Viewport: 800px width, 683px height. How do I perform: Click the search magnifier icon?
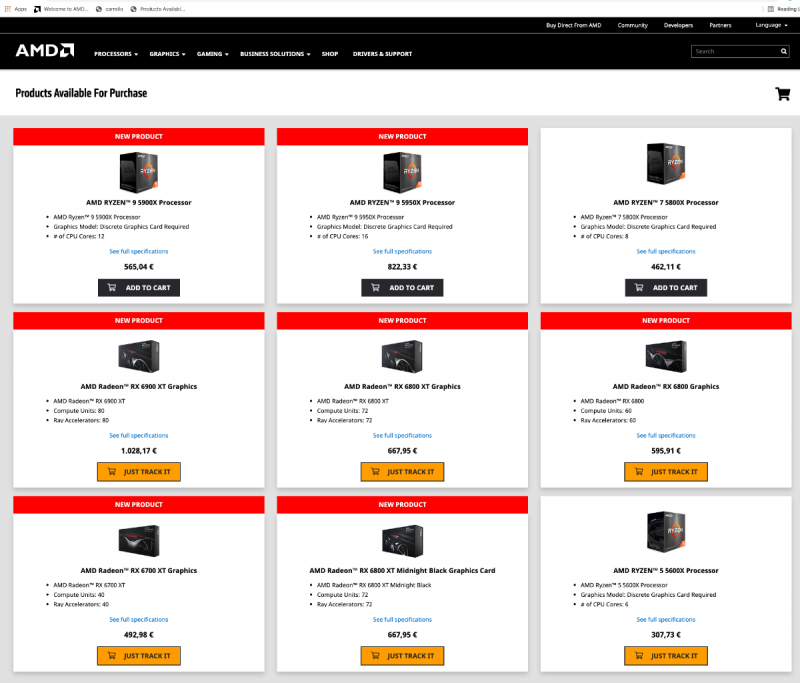[784, 51]
